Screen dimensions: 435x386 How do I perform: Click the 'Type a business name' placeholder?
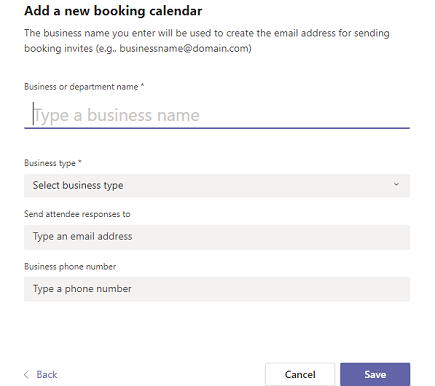pyautogui.click(x=116, y=115)
